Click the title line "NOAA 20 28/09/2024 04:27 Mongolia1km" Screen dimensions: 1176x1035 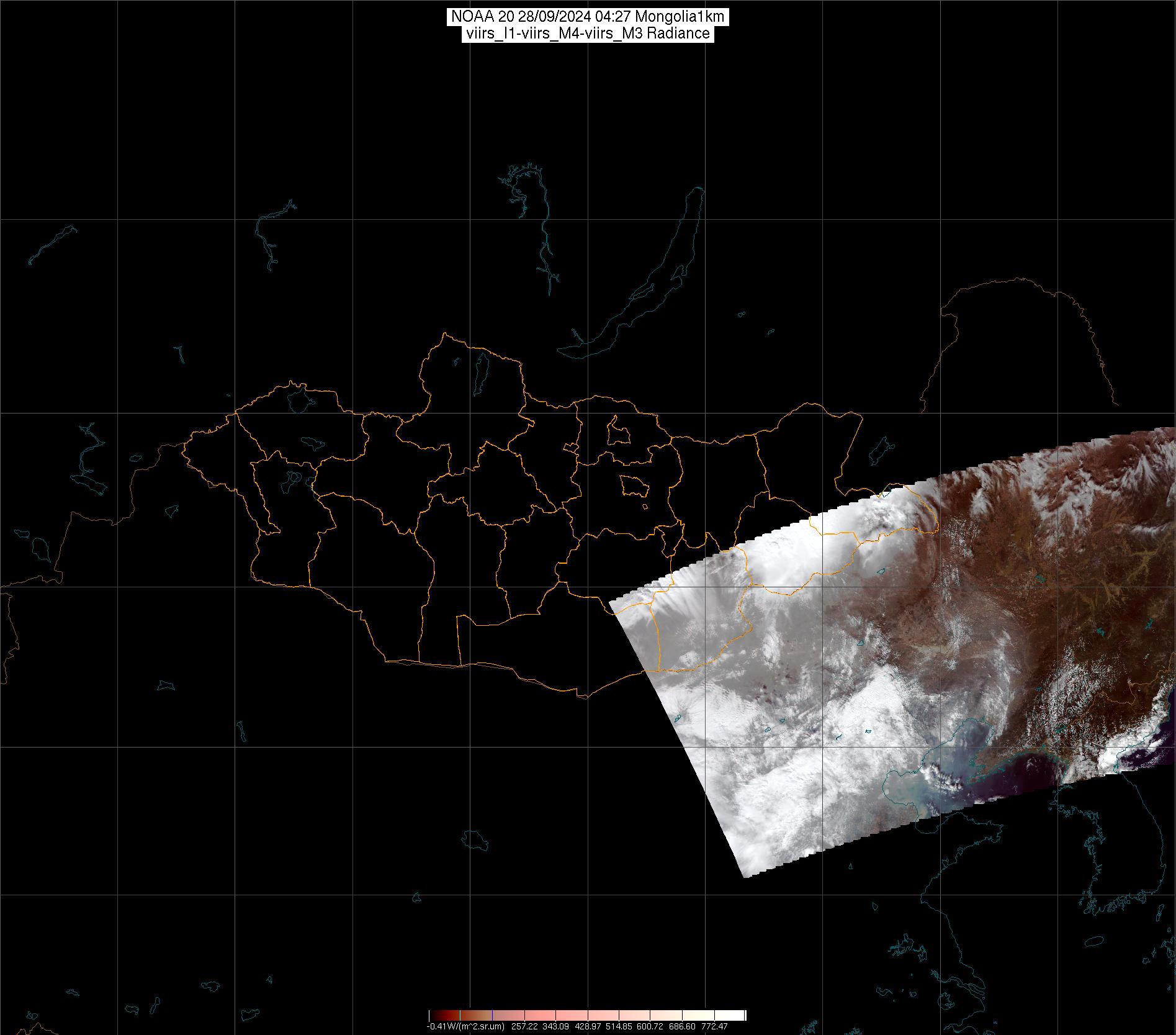[x=588, y=17]
